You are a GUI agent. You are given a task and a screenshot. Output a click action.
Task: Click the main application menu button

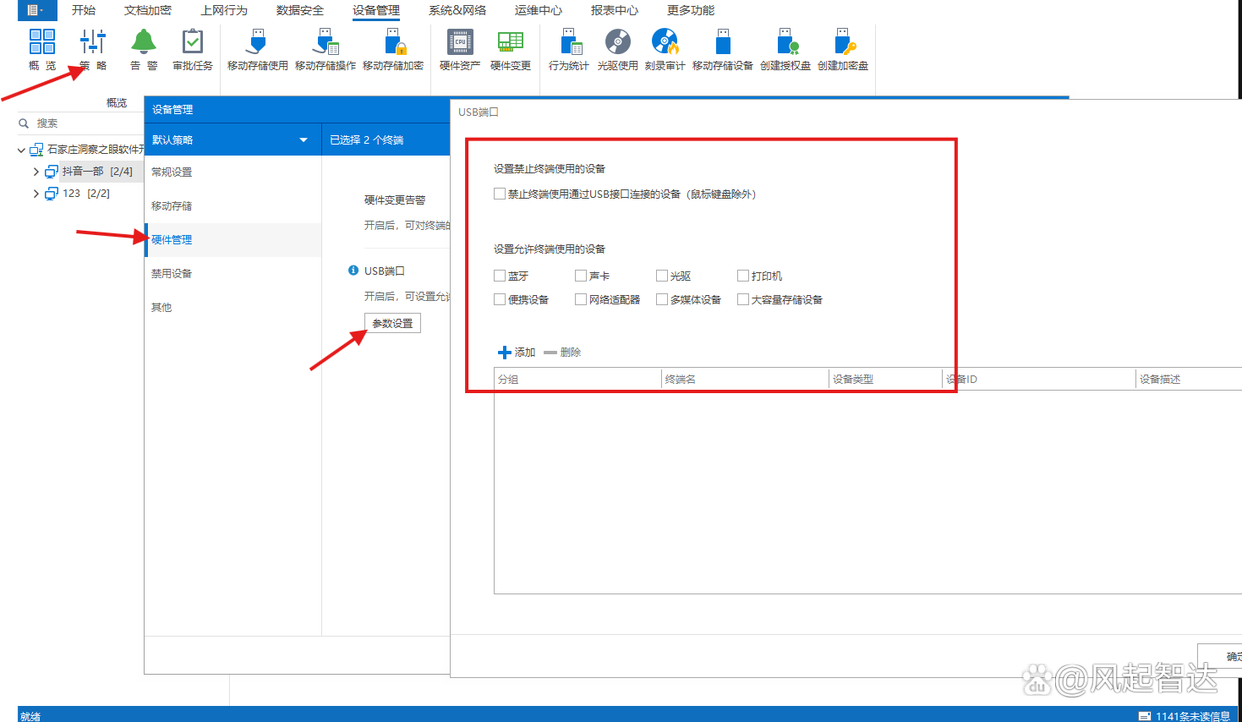[x=36, y=10]
